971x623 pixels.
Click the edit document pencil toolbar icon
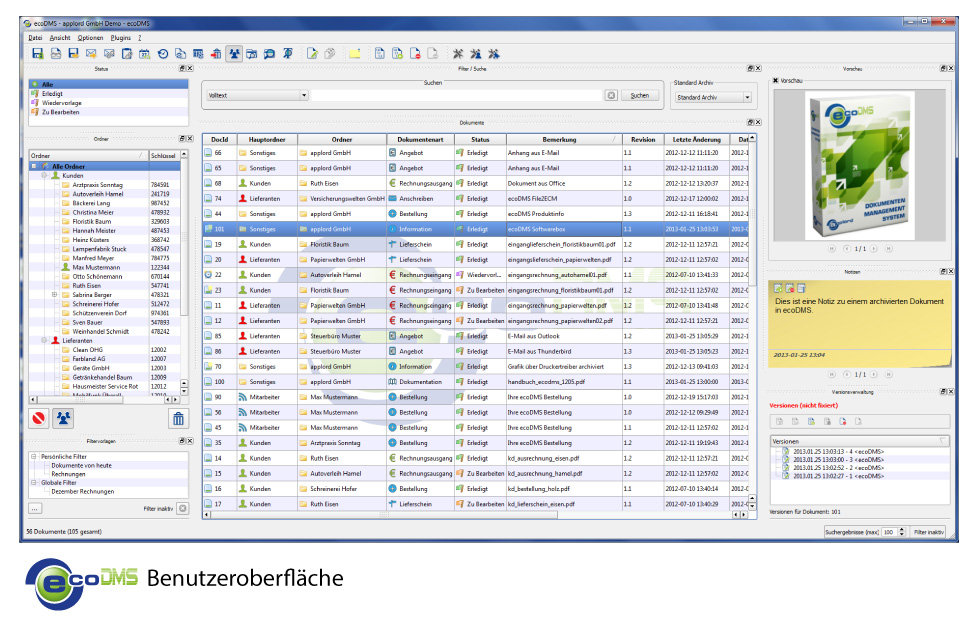(x=312, y=54)
